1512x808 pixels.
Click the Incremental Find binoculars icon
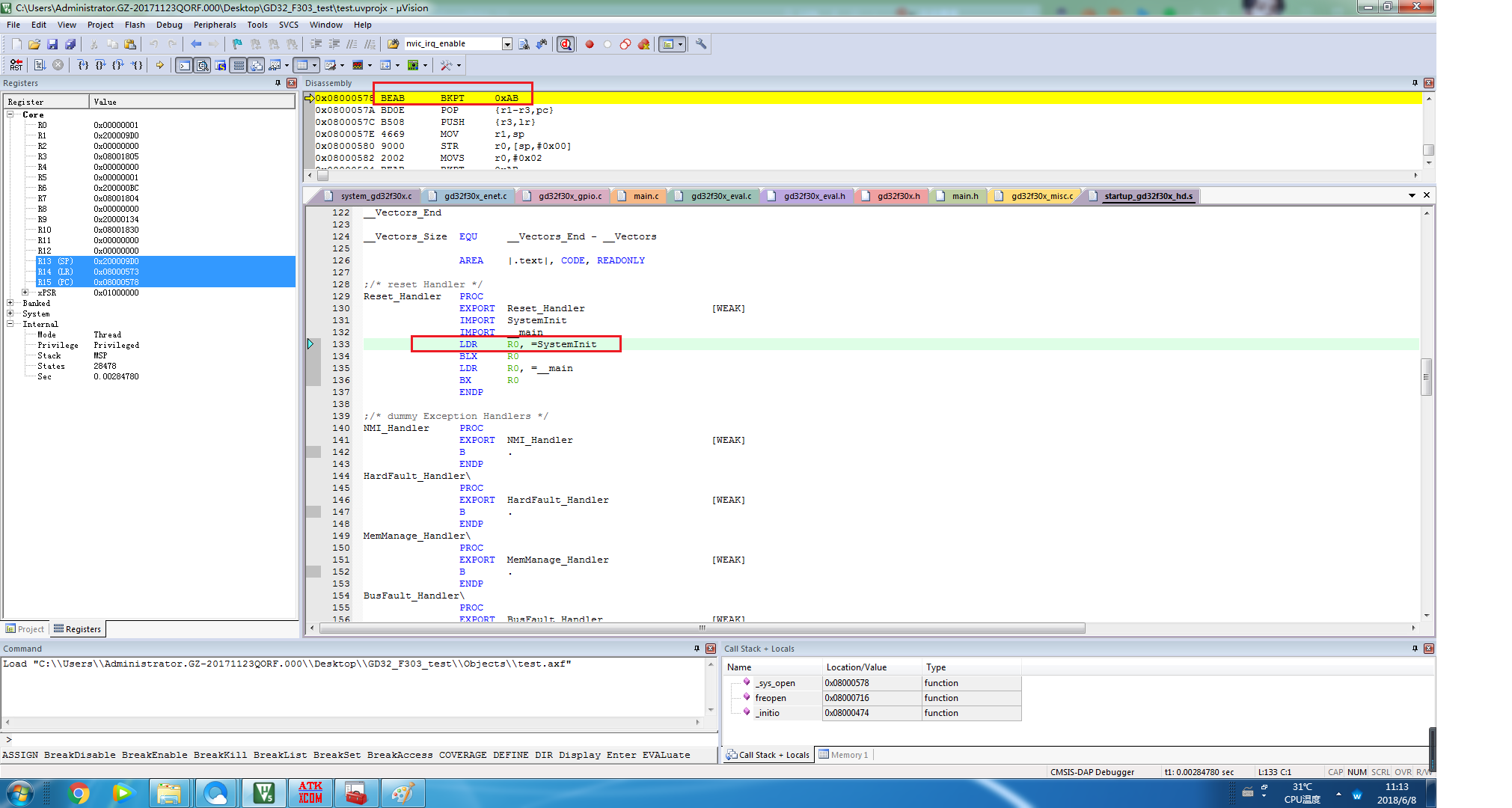[x=542, y=44]
